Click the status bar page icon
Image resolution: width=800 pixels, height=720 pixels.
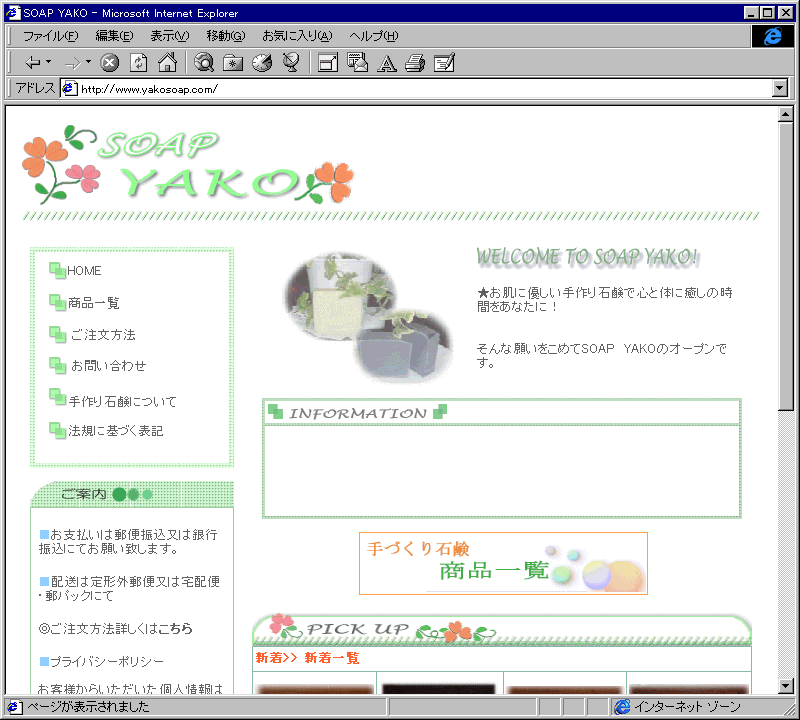coord(14,707)
